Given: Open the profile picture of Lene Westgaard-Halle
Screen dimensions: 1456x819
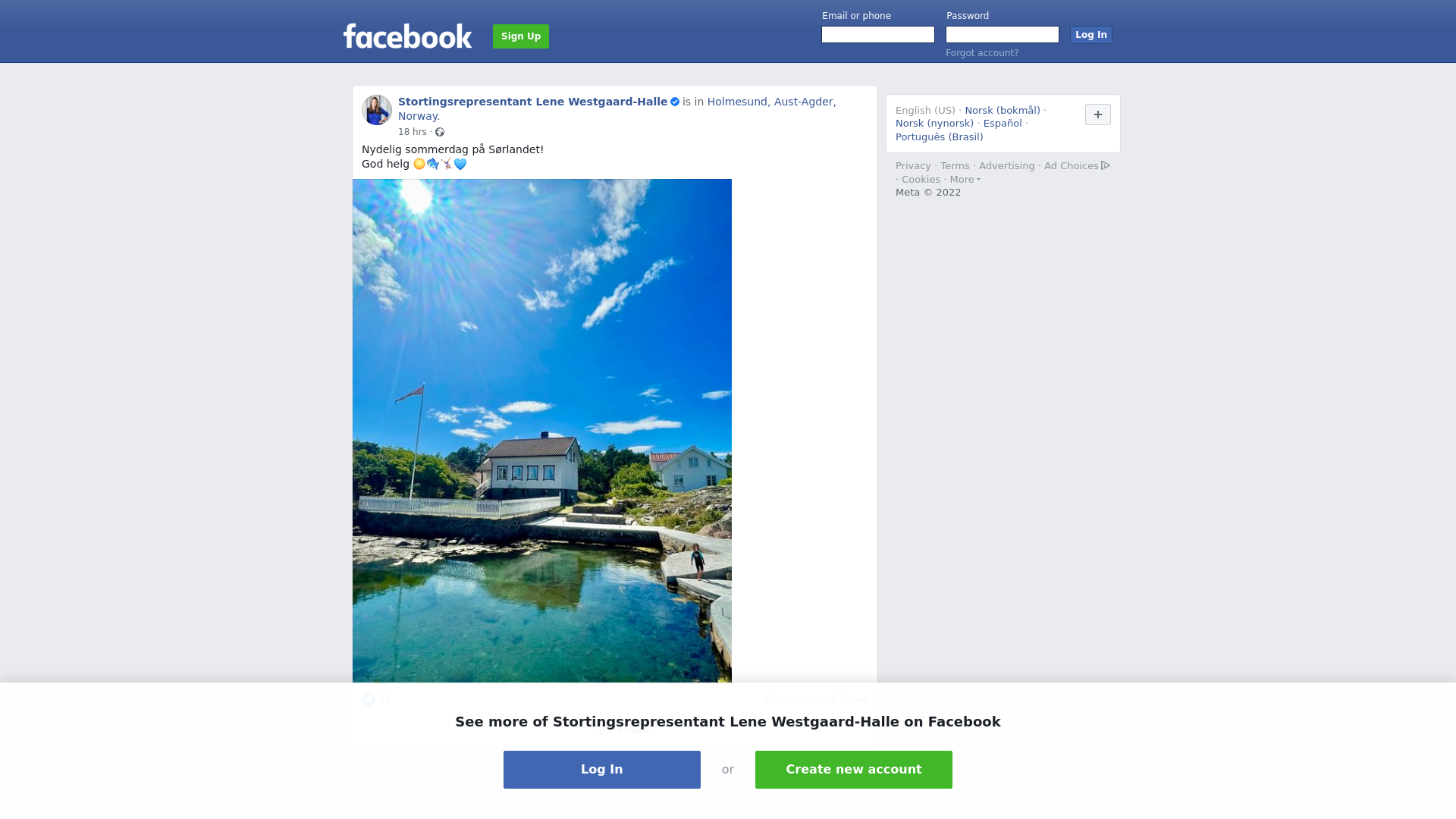Looking at the screenshot, I should click(377, 110).
